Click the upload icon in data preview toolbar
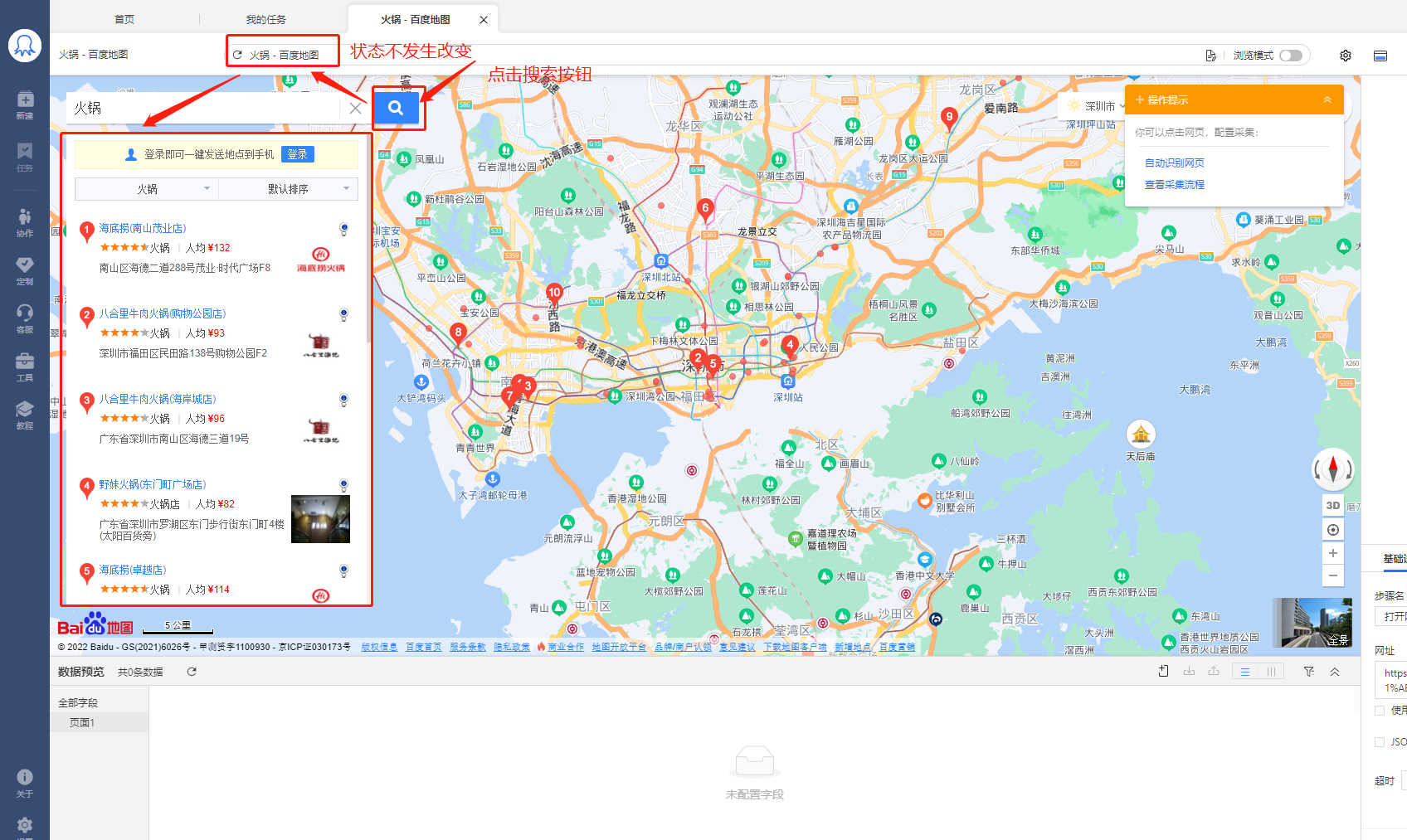 (x=1214, y=672)
